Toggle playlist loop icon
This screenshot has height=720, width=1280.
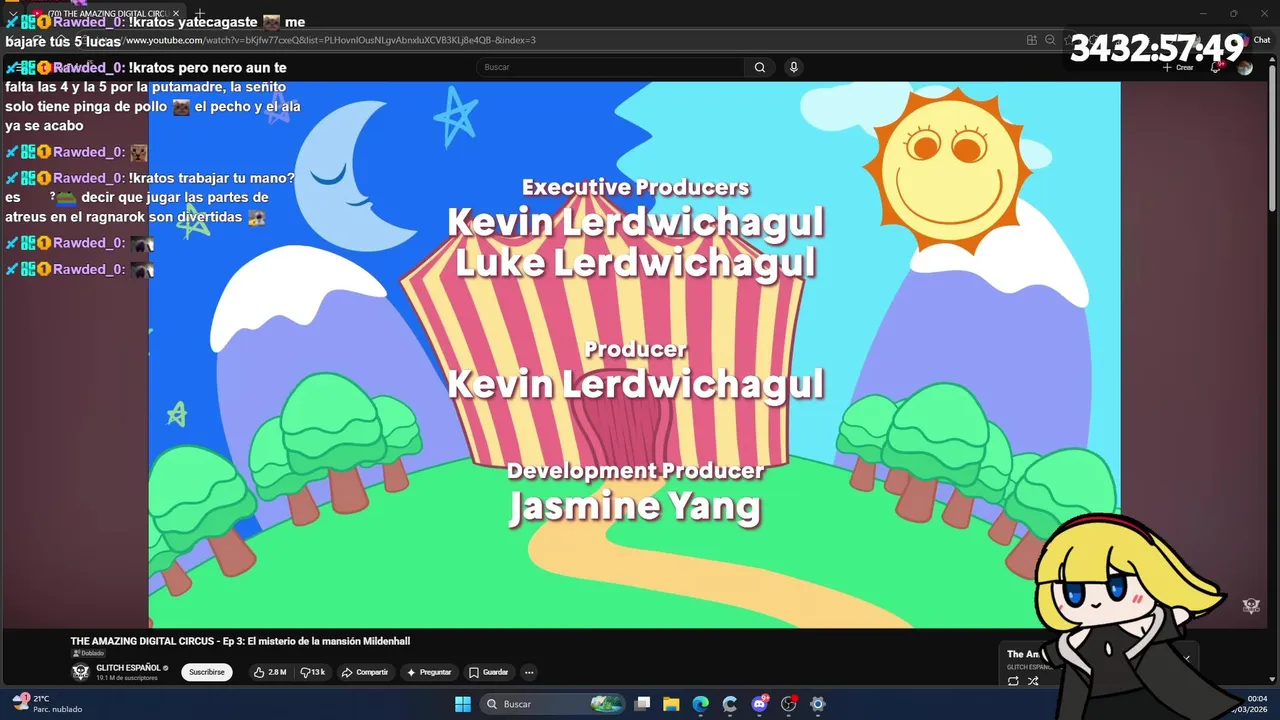point(1013,681)
